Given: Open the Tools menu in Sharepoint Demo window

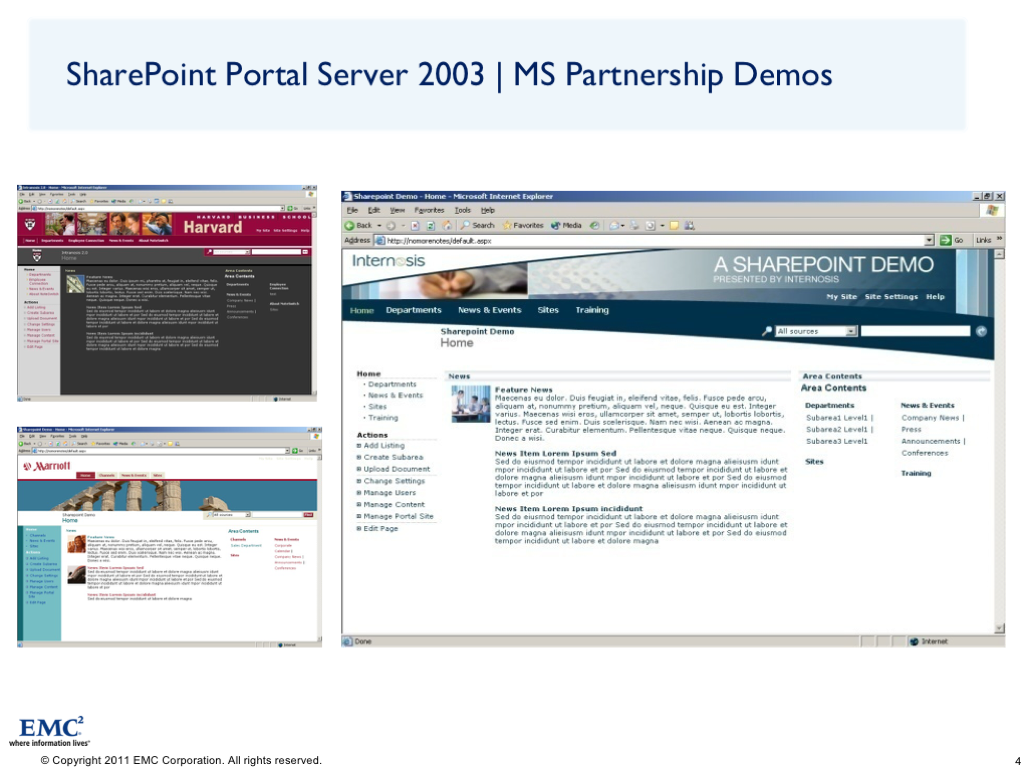Looking at the screenshot, I should tap(462, 210).
